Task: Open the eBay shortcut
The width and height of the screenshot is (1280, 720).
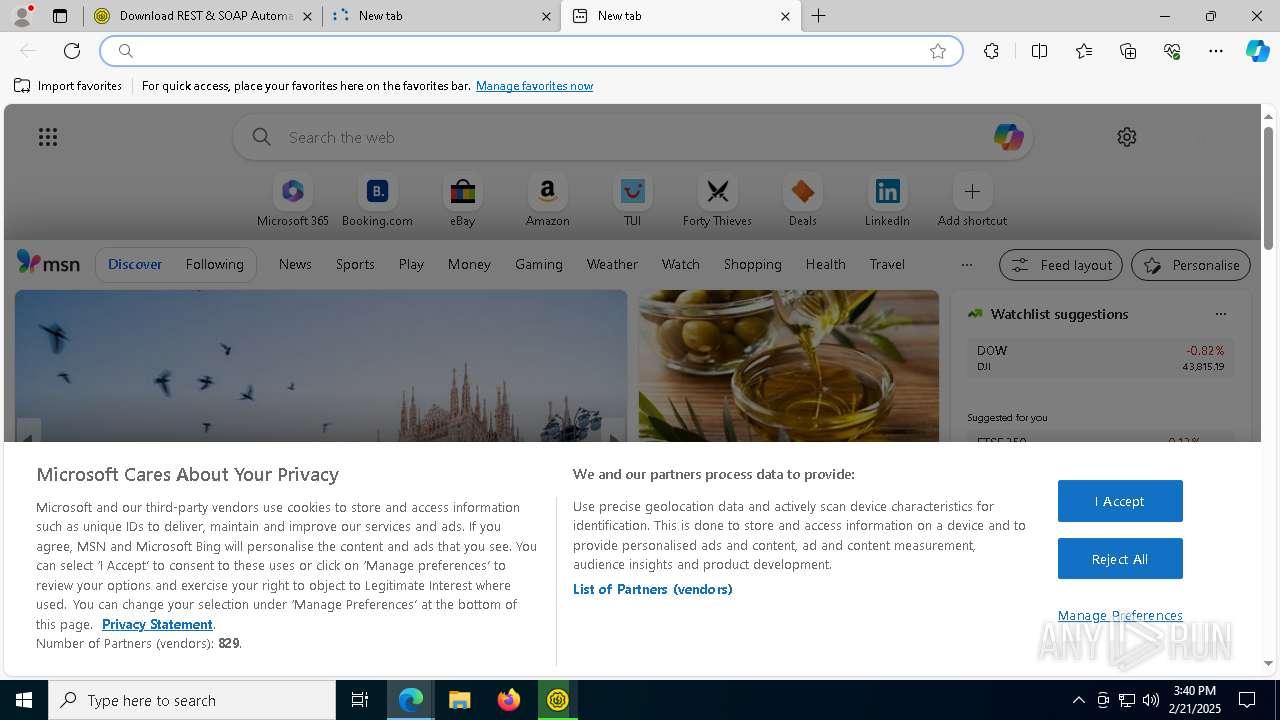Action: [x=462, y=201]
